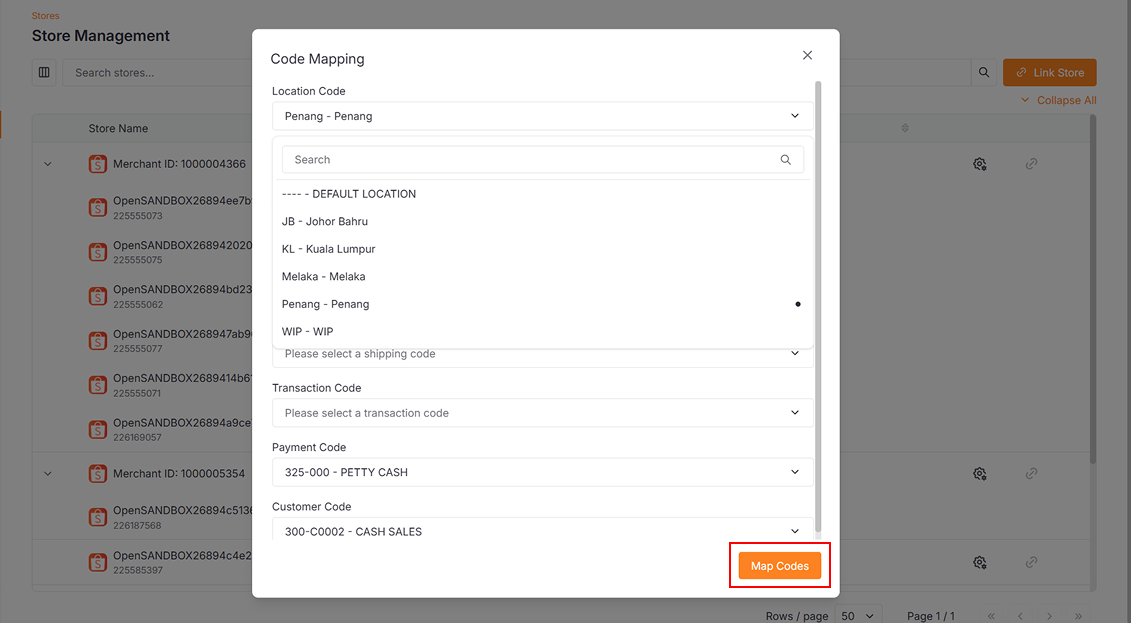Screen dimensions: 1131x623
Task: Select JB - Johor Bahru location option
Action: 325,222
